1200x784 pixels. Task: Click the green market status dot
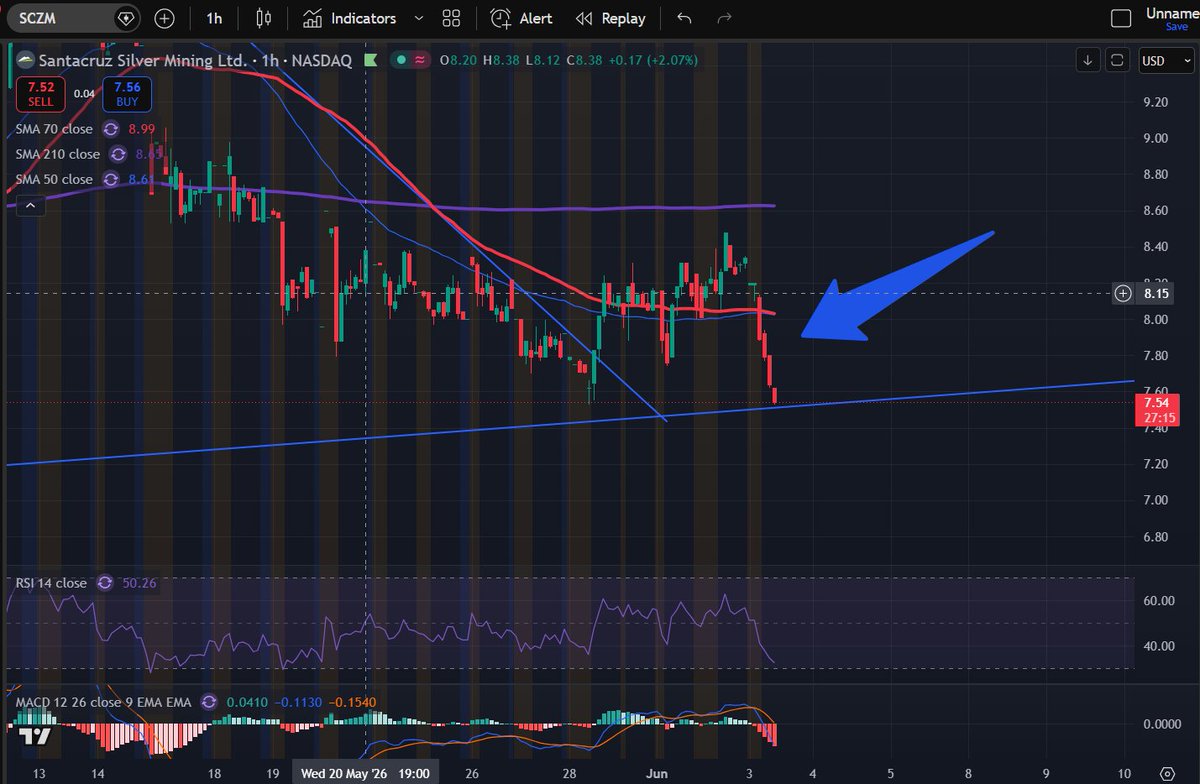401,60
